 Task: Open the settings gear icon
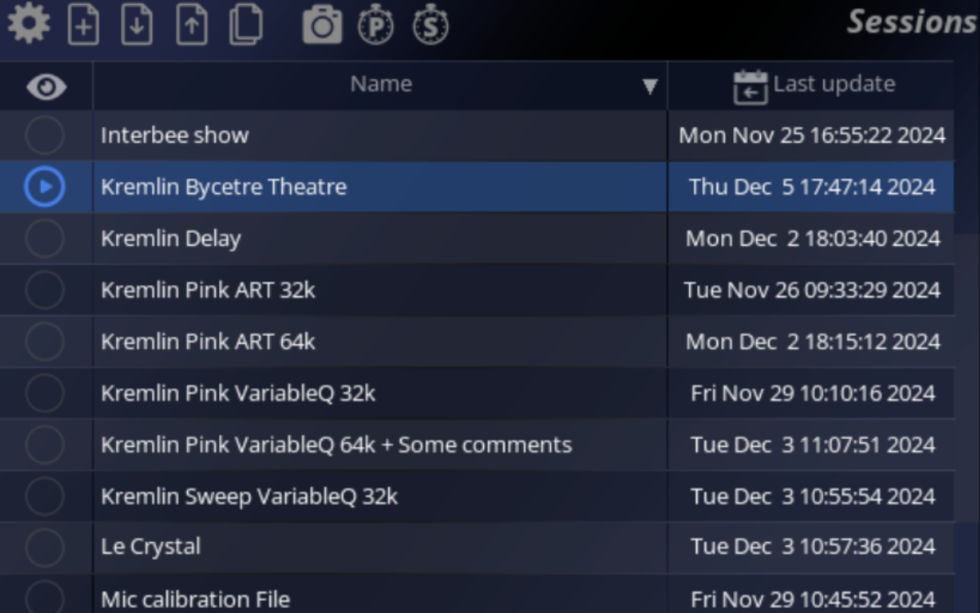click(x=28, y=24)
